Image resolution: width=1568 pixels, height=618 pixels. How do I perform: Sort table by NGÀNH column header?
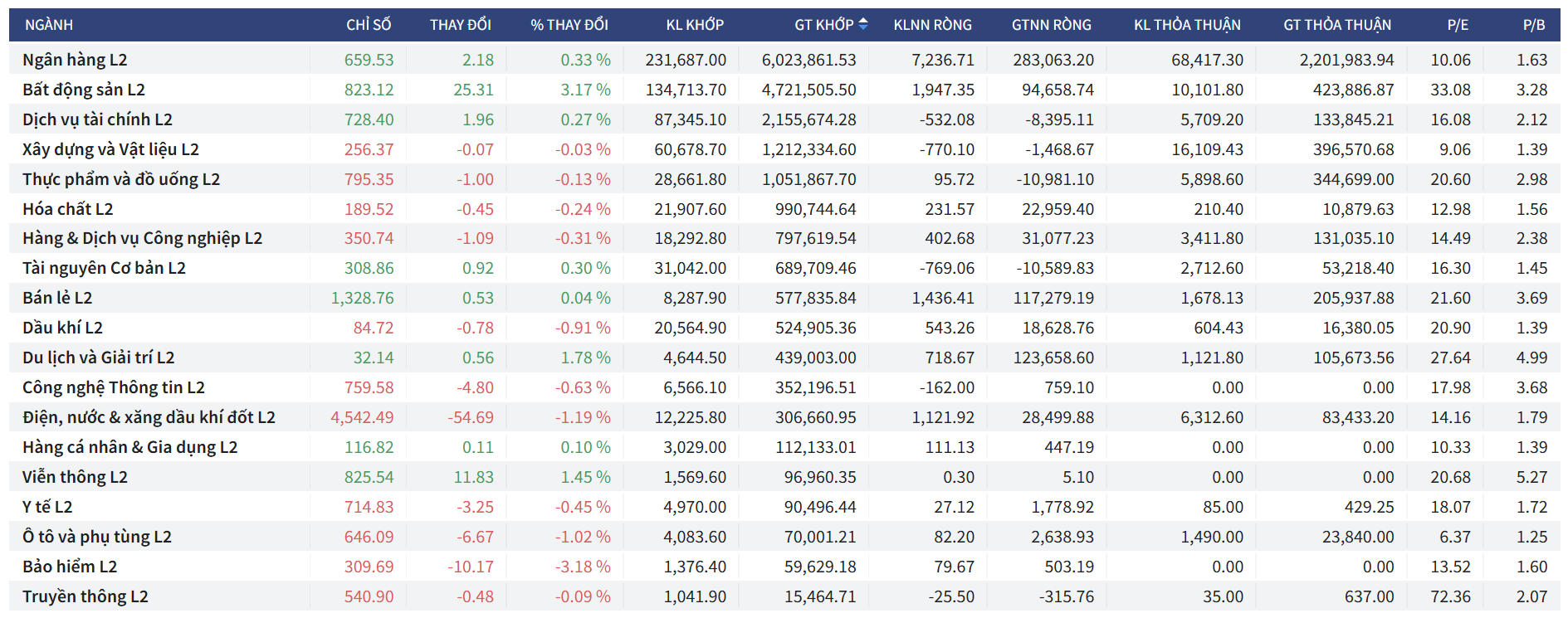click(x=49, y=25)
